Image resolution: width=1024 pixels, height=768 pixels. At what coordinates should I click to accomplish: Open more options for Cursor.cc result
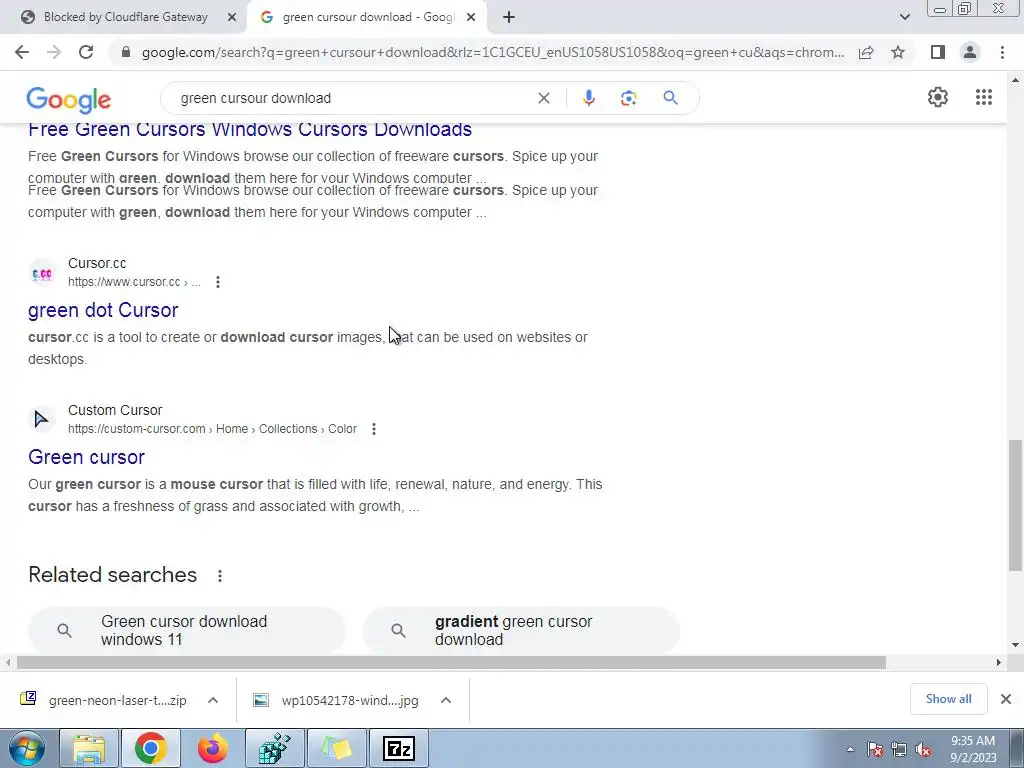click(x=217, y=282)
